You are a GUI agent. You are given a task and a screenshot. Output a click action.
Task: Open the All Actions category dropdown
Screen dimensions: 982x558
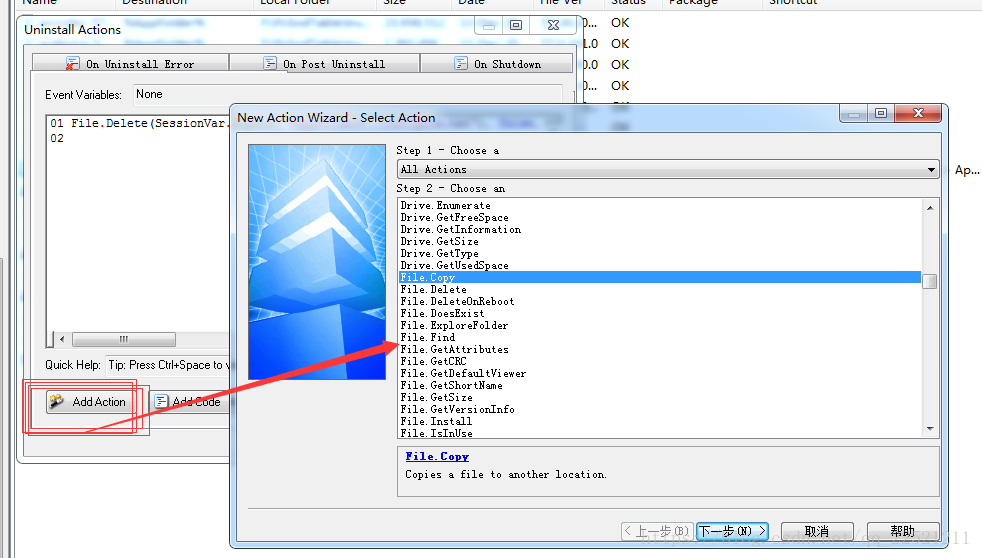668,169
